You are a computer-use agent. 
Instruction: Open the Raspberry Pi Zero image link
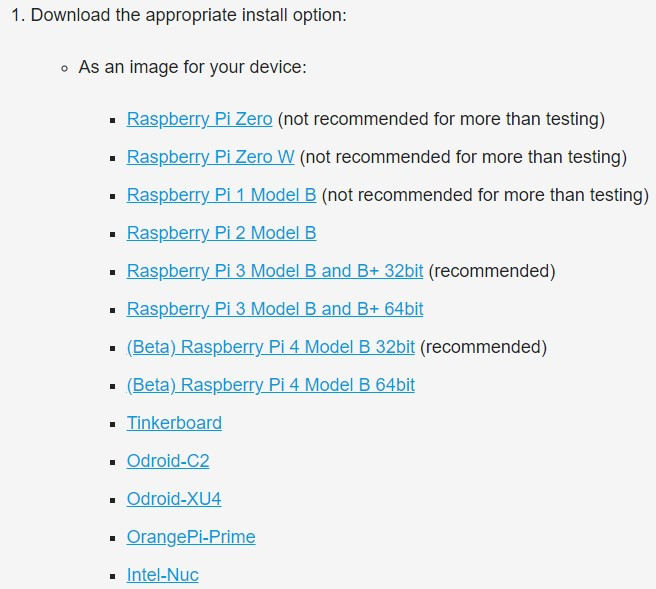tap(200, 119)
